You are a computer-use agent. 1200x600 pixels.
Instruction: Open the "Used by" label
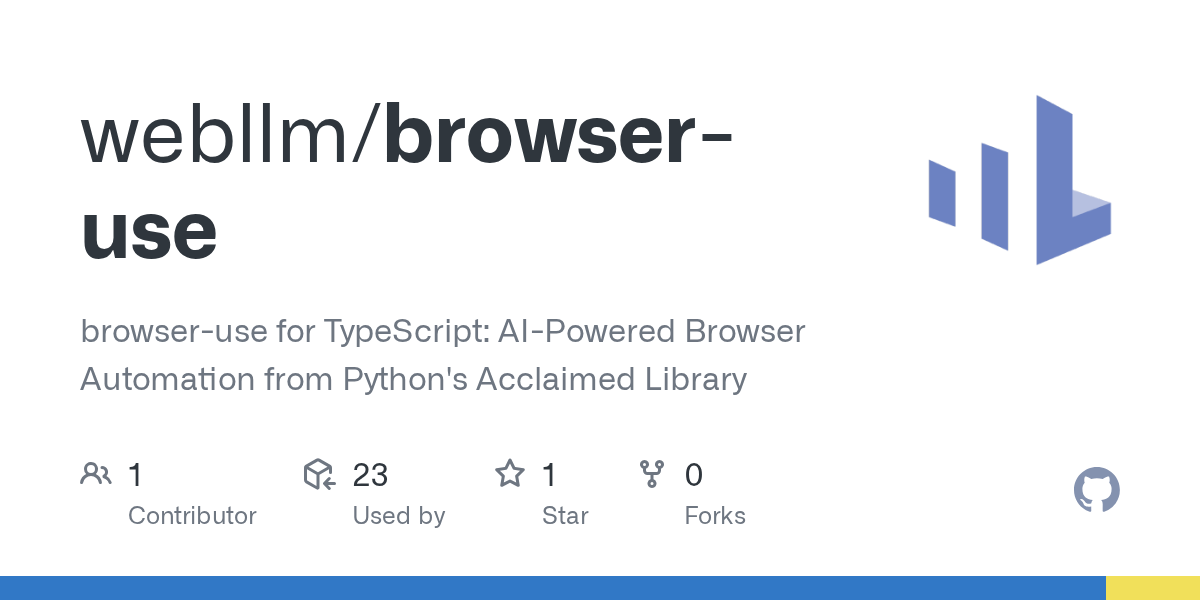[398, 516]
